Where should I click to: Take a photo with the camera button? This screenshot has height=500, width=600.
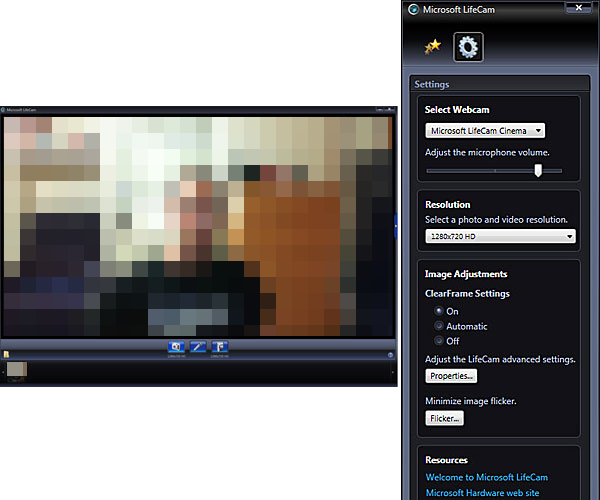176,347
